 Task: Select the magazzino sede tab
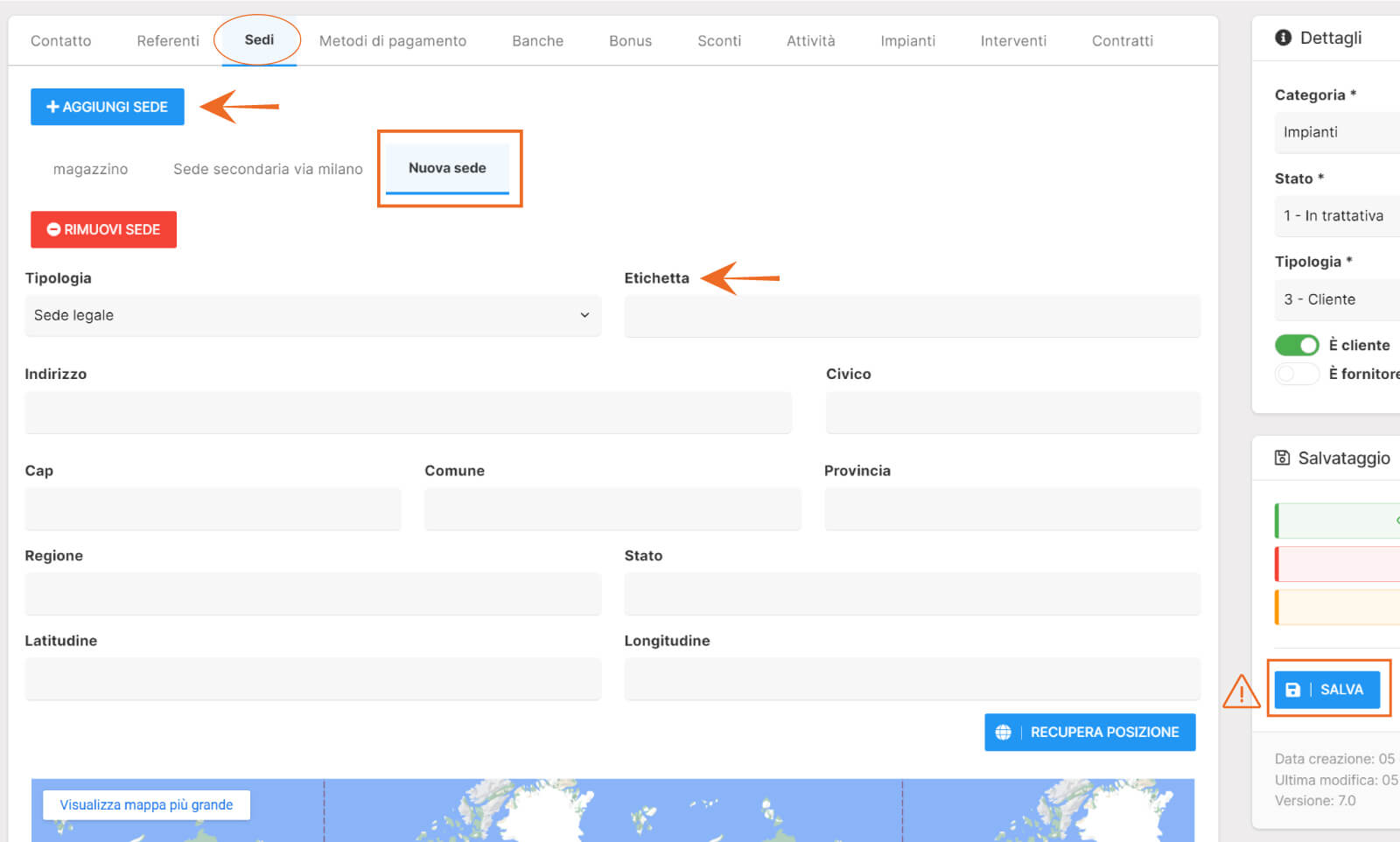(90, 169)
